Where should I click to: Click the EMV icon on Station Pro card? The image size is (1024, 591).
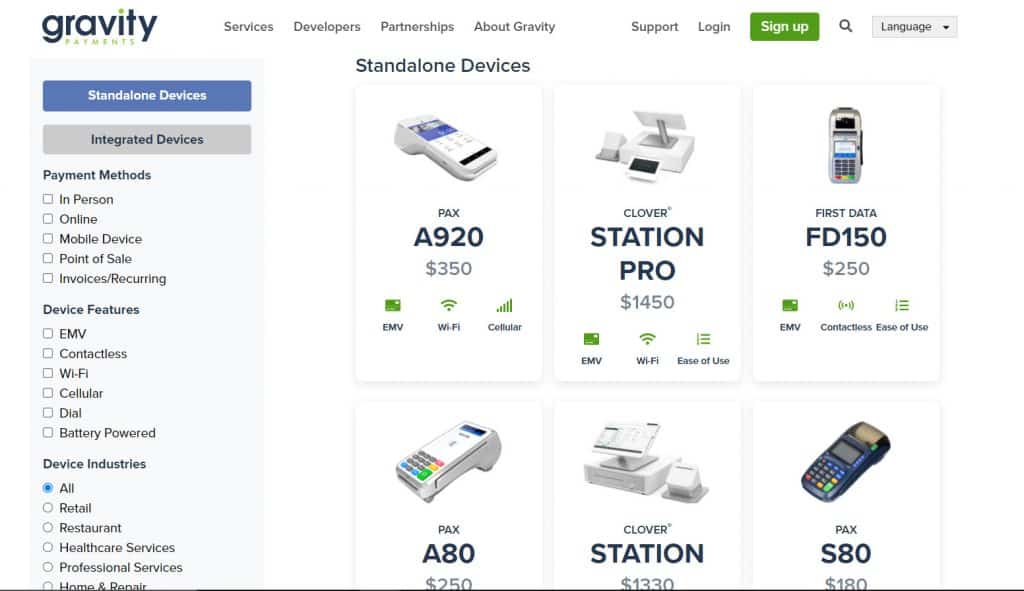(x=591, y=339)
